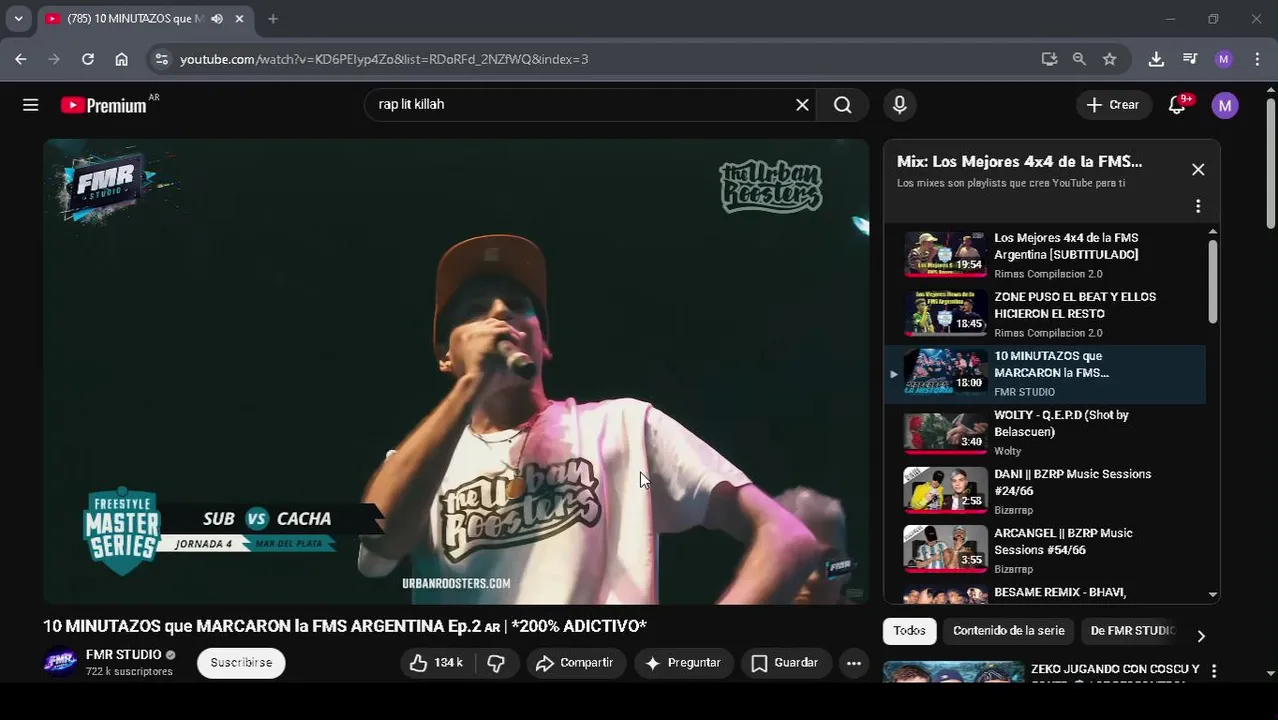Viewport: 1278px width, 720px height.
Task: Open zoom indicator in address bar
Action: coord(1079,59)
